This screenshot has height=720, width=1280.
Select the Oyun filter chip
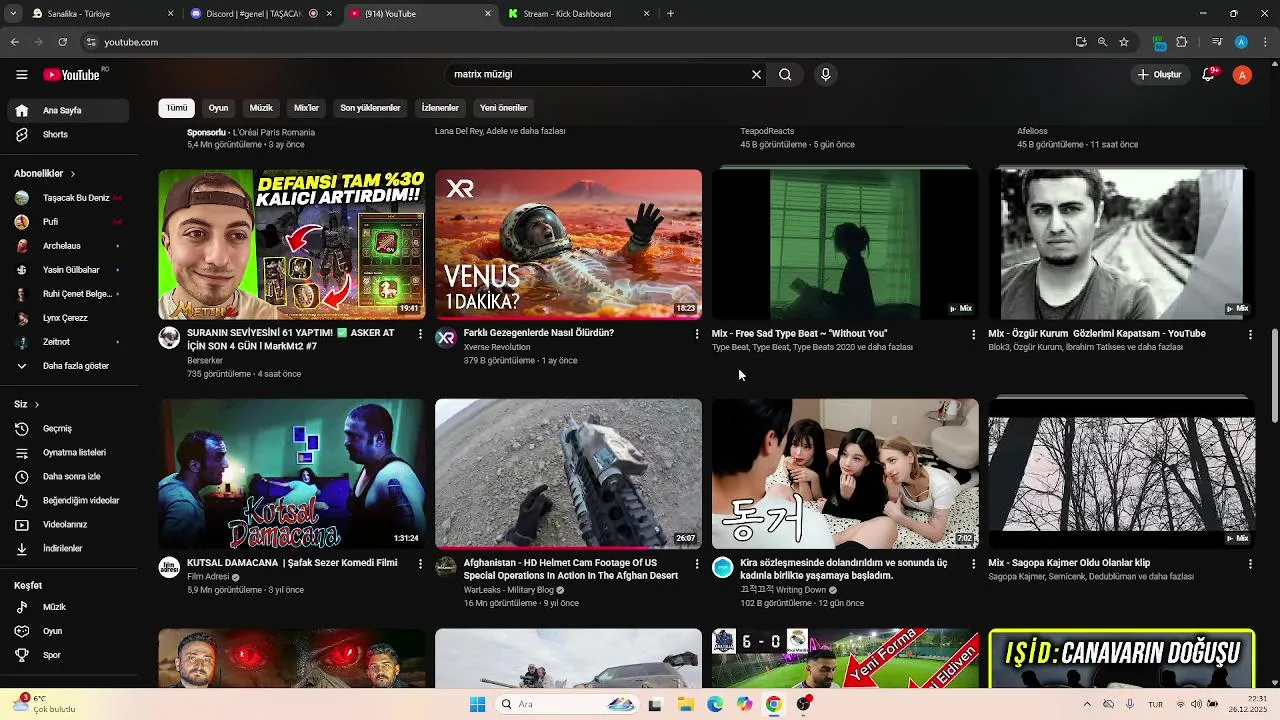[x=218, y=108]
